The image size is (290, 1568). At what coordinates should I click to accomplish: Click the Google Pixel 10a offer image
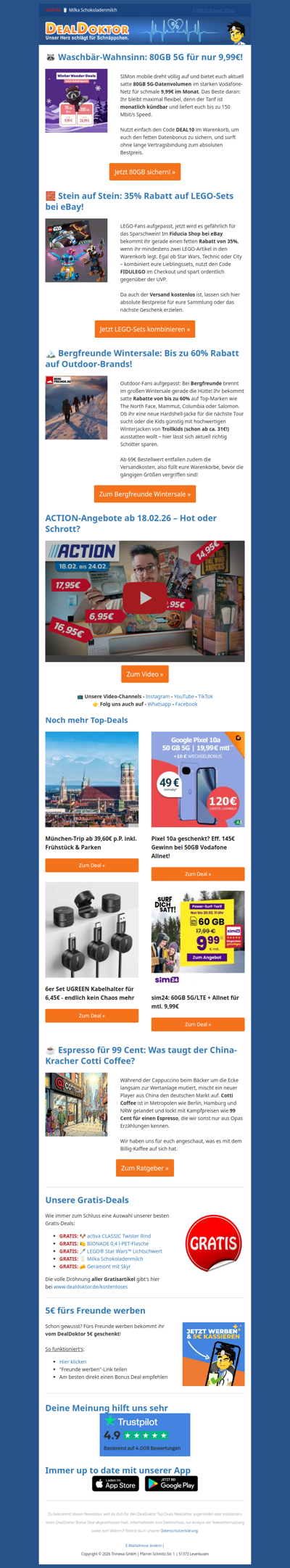198,779
